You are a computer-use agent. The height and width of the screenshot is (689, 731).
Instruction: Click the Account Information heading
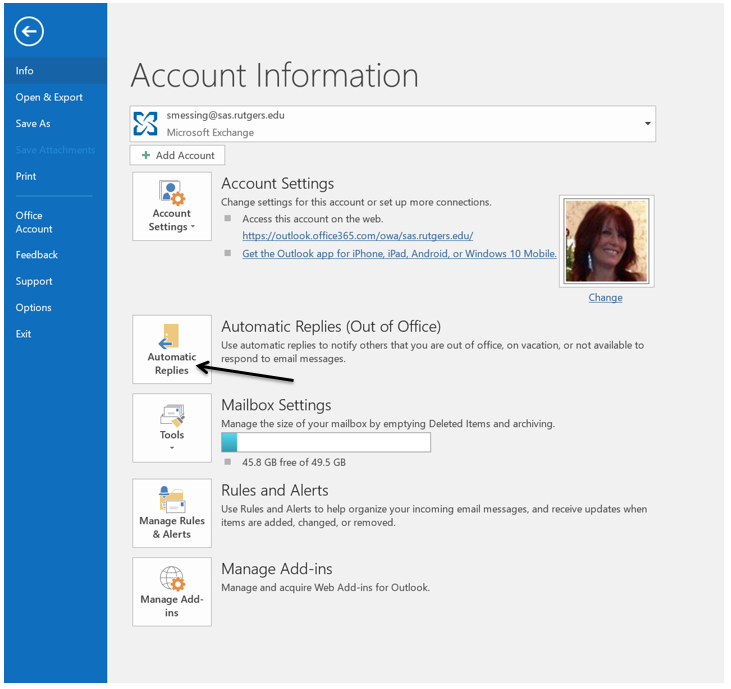pos(275,76)
